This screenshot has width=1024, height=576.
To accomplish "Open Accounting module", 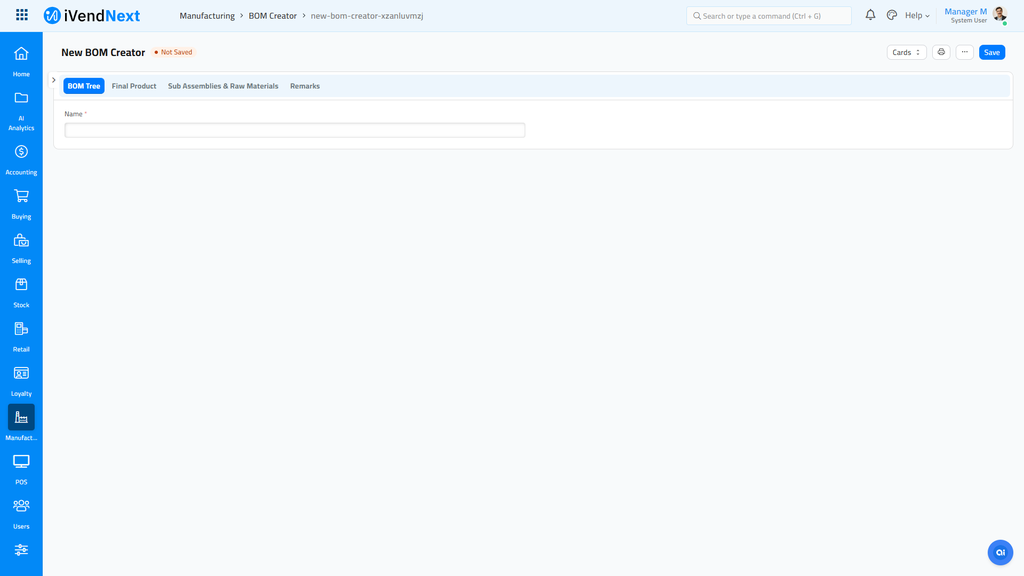I will point(21,160).
